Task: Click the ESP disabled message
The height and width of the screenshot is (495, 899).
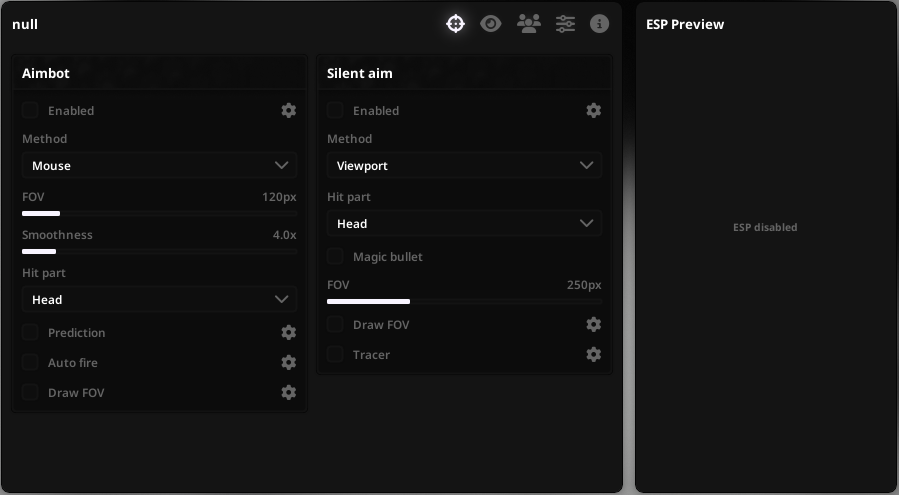Action: (x=765, y=227)
